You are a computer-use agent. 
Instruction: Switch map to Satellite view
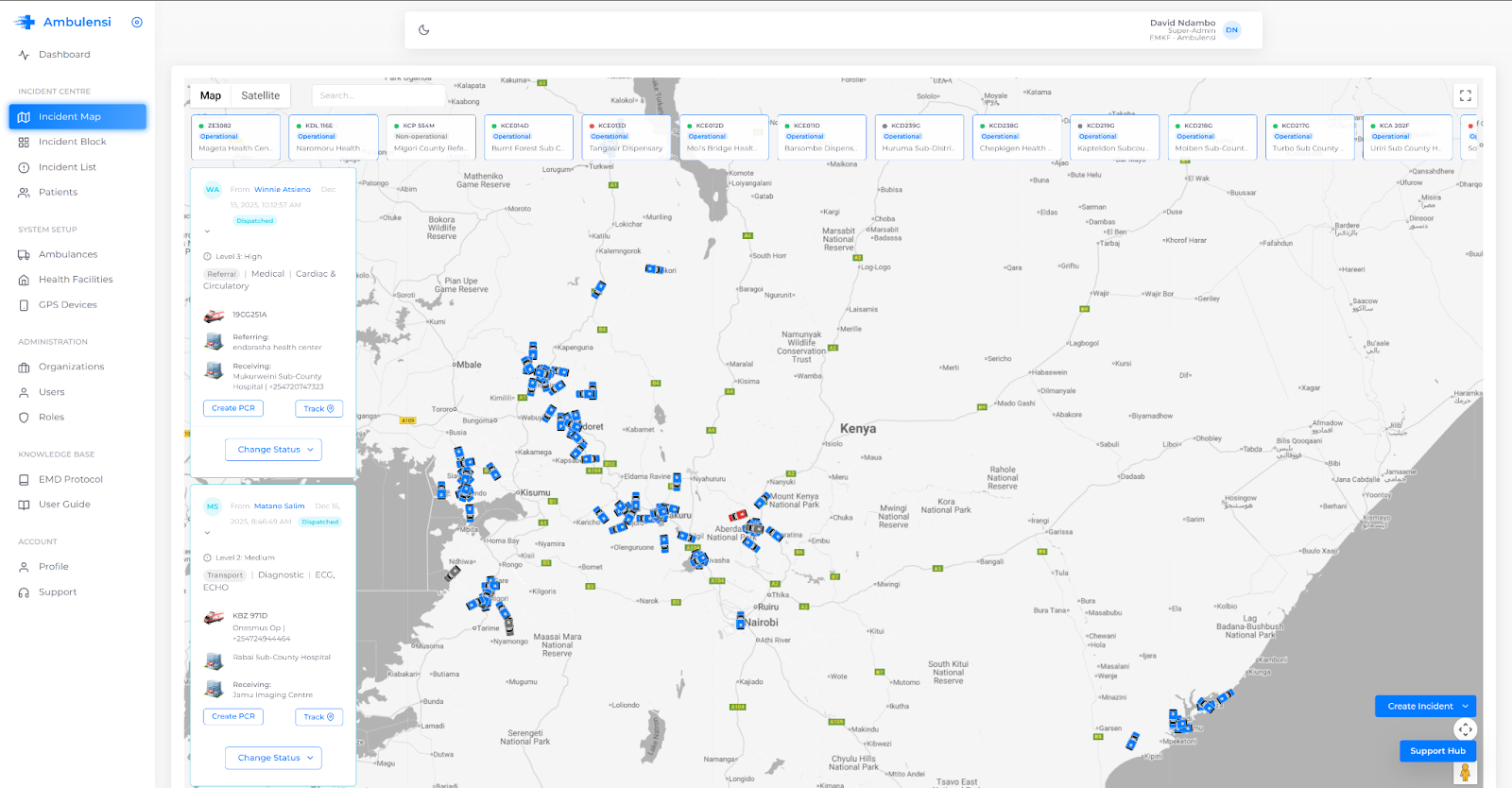point(260,95)
